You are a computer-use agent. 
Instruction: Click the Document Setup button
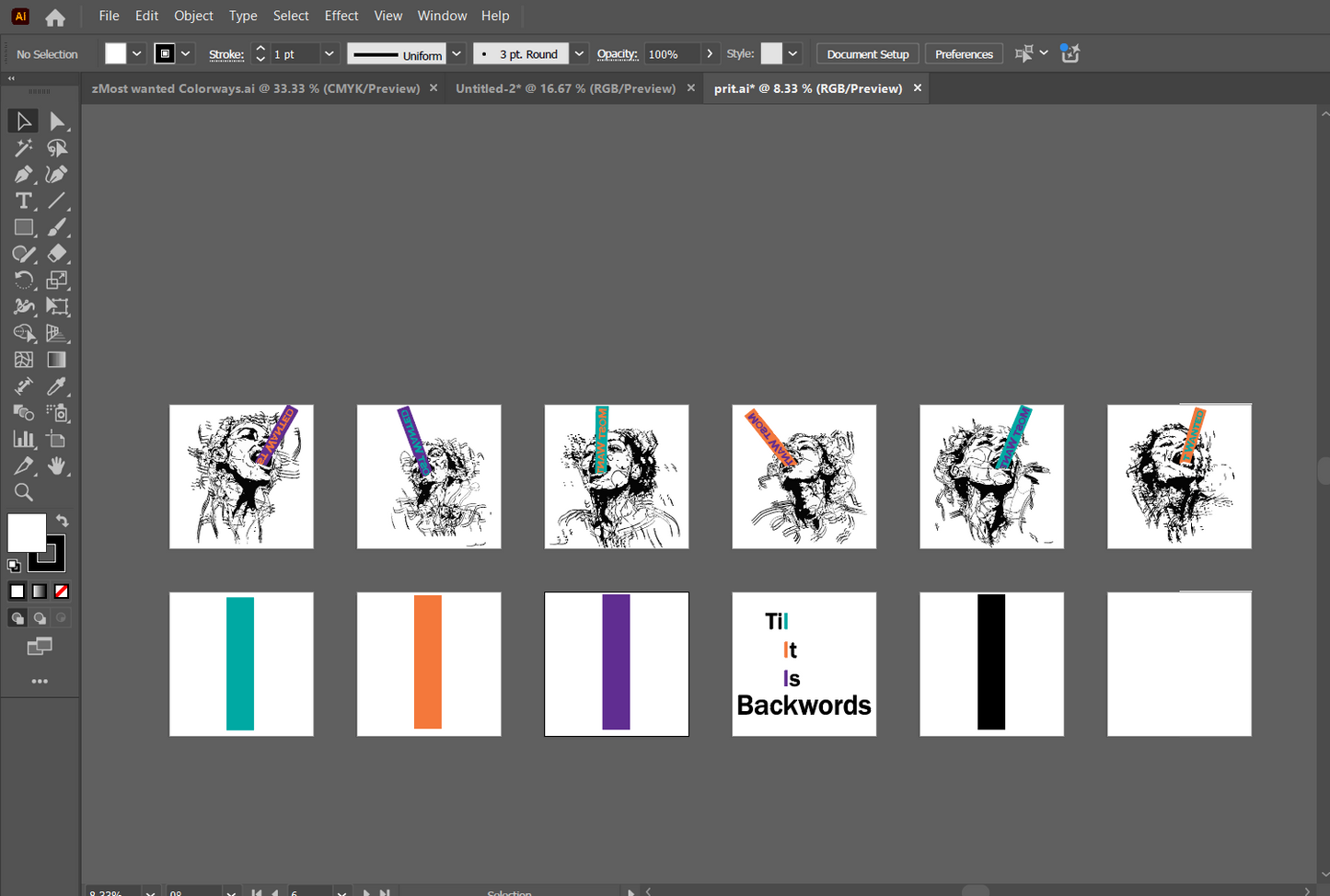click(x=867, y=54)
